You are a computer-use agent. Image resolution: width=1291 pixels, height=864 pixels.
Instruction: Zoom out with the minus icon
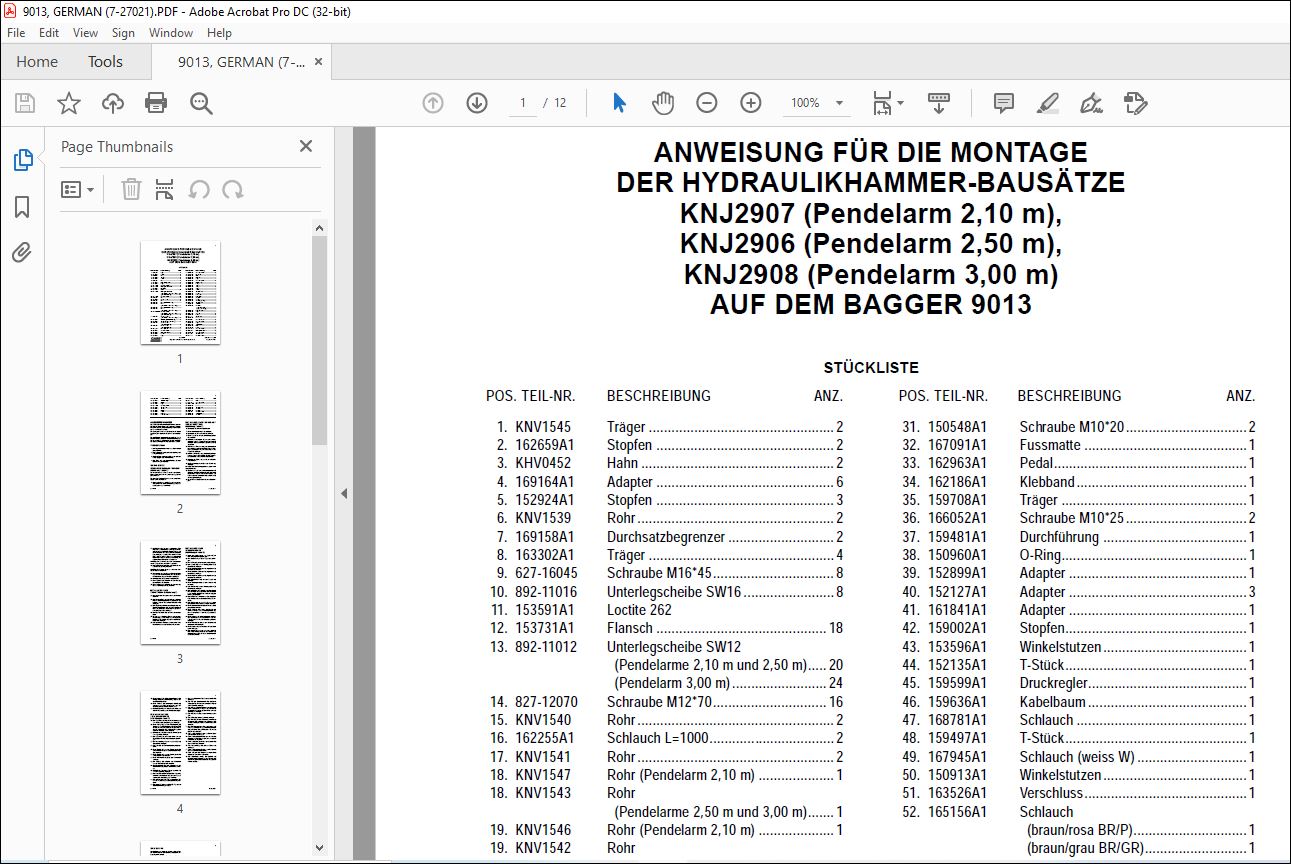707,103
